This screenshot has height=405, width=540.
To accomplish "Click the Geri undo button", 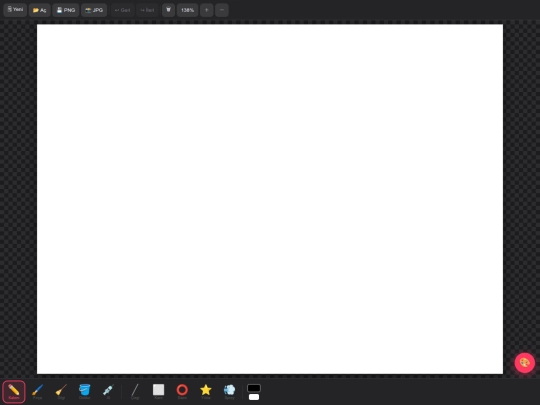I will coord(123,10).
